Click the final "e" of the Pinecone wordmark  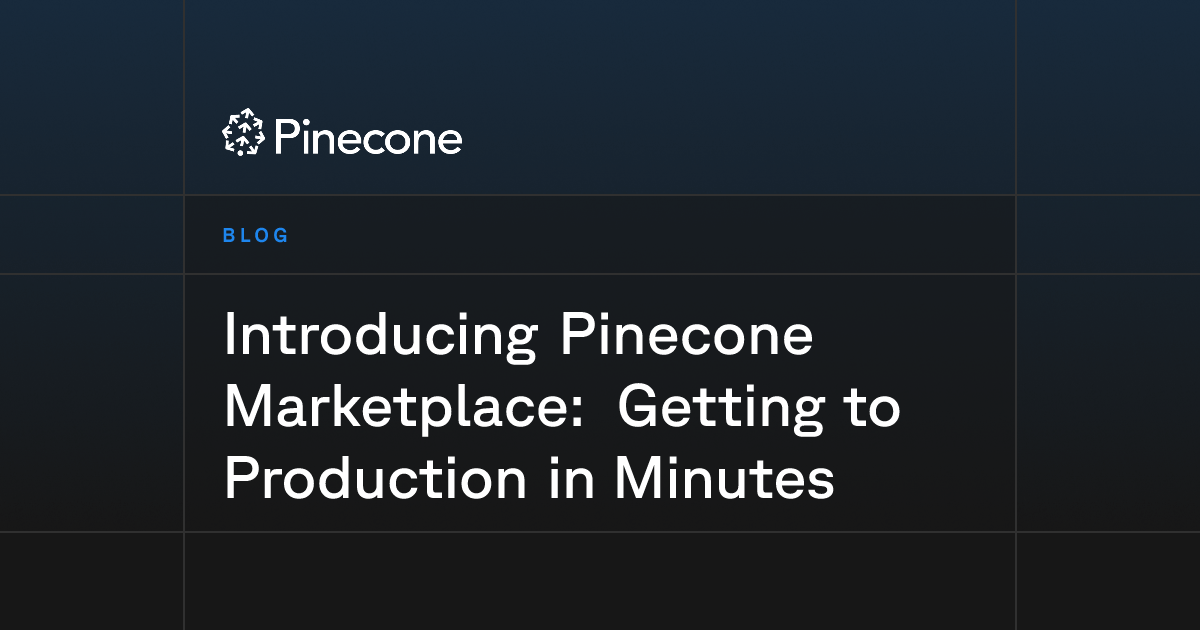click(450, 142)
